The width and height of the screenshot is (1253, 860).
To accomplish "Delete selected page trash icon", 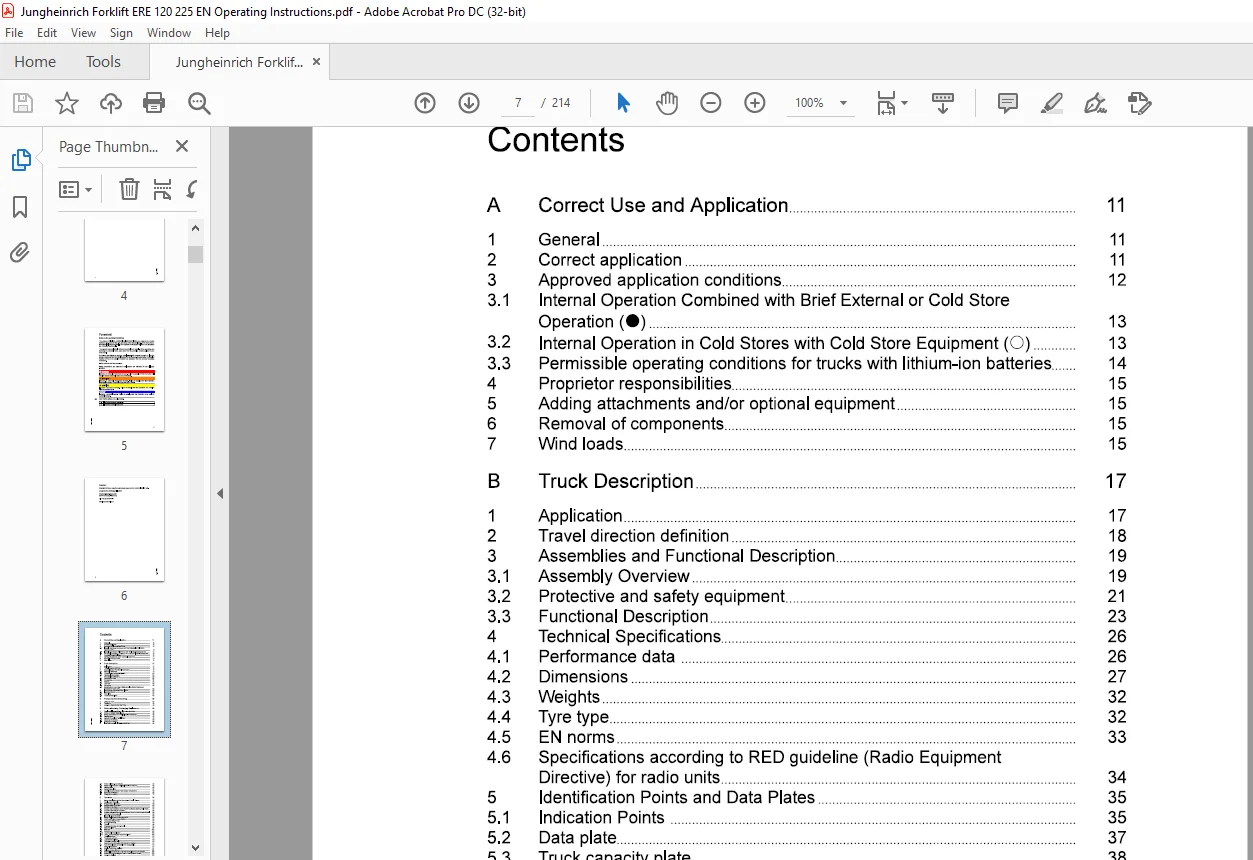I will coord(129,189).
